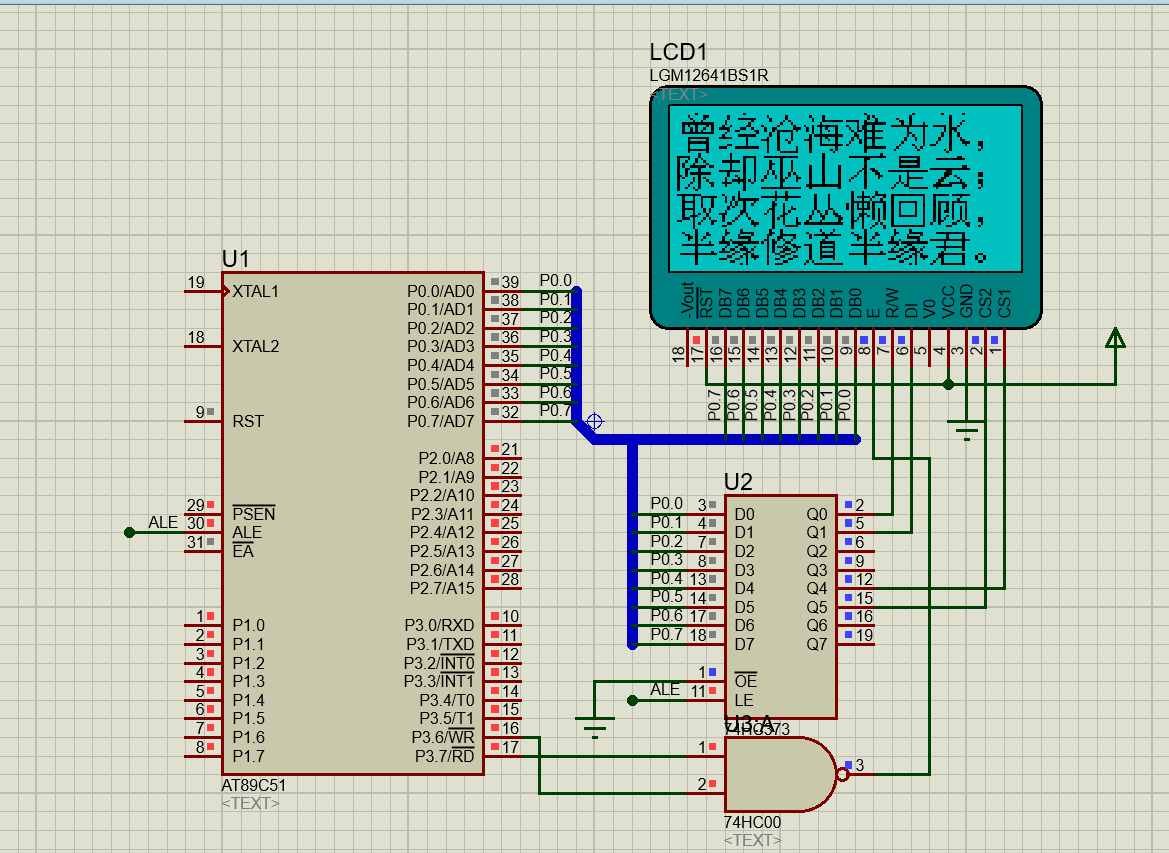
Task: Click the P0.0/AD0 pin label inside U1
Action: [441, 292]
